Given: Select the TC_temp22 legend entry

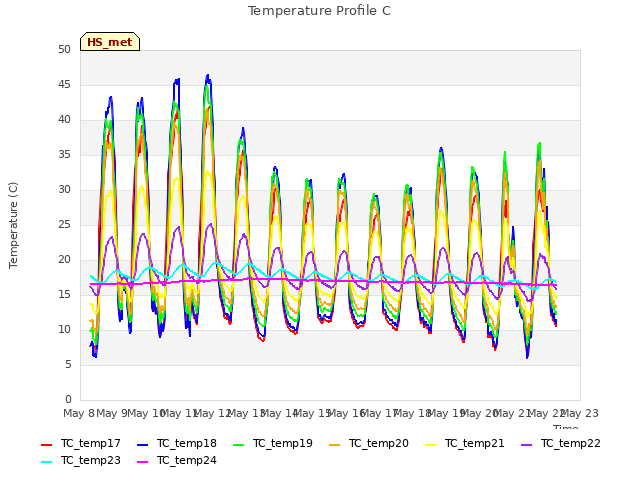Looking at the screenshot, I should [x=561, y=444].
